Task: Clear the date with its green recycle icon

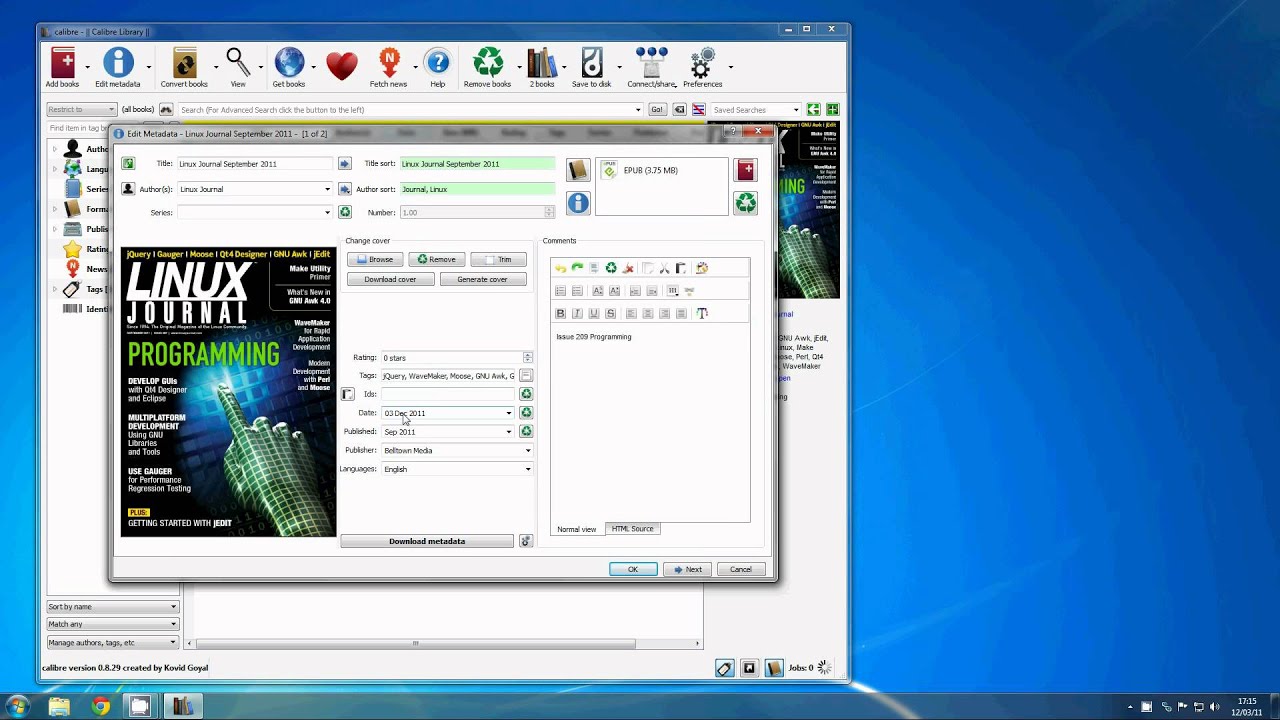Action: 526,413
